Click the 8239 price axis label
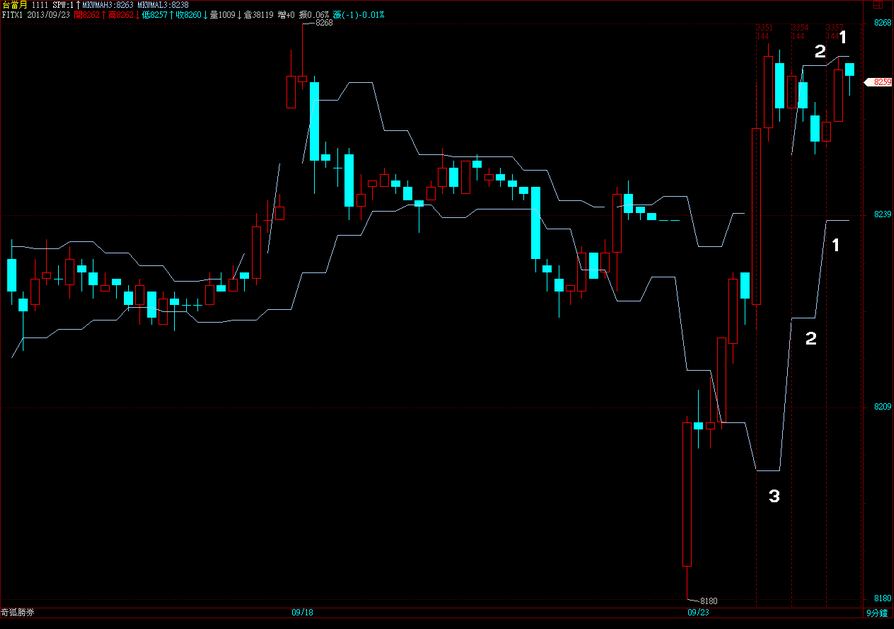 point(878,215)
